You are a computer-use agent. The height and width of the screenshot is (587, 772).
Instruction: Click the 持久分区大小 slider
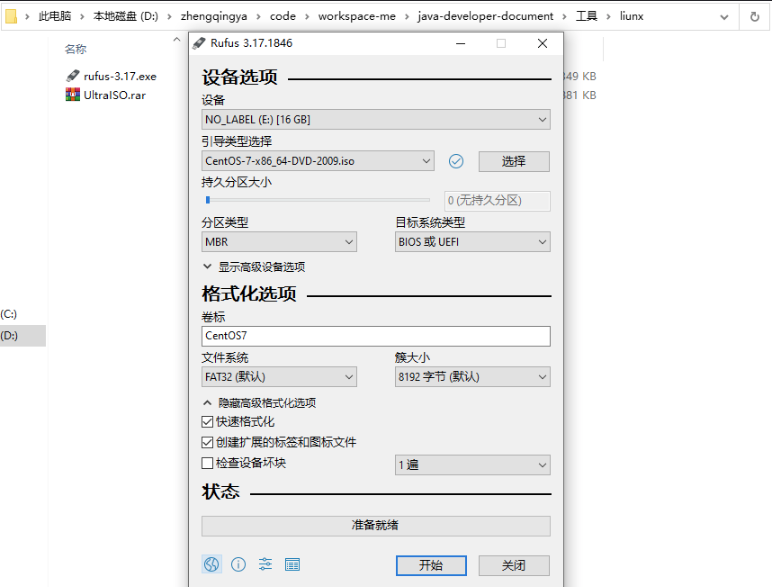click(318, 200)
